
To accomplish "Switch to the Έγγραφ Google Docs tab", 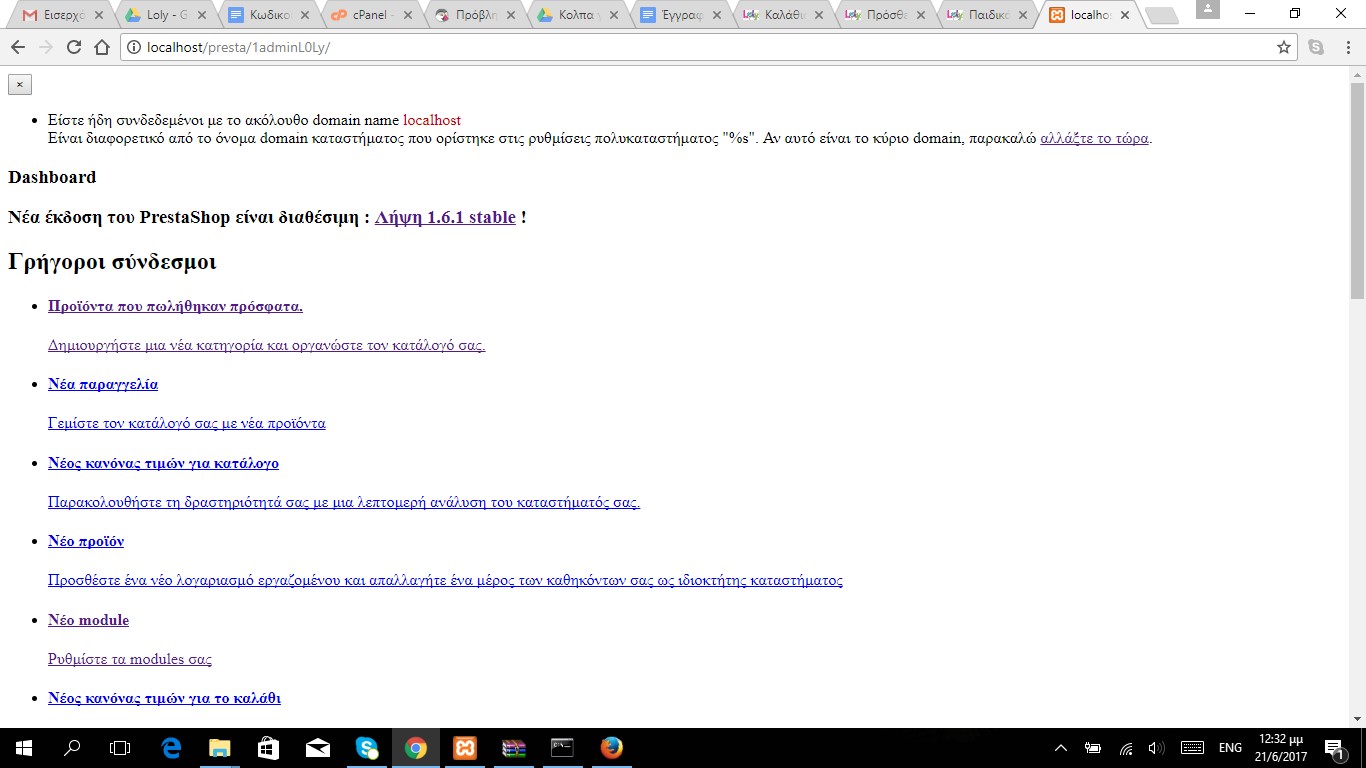I will click(678, 15).
